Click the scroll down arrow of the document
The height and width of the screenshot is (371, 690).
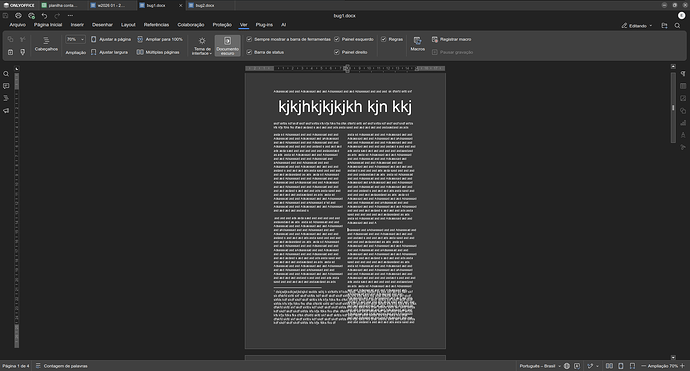673,357
